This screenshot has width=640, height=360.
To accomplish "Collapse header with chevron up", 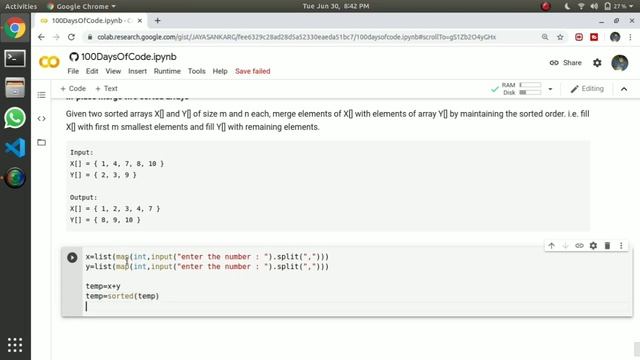I will (624, 89).
